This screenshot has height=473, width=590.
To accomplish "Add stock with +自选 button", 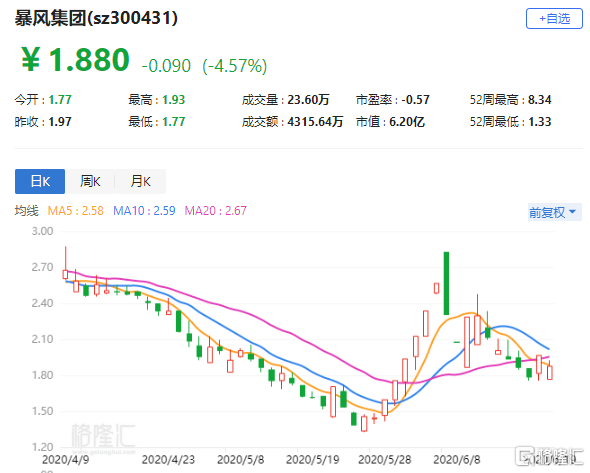I will pos(554,18).
